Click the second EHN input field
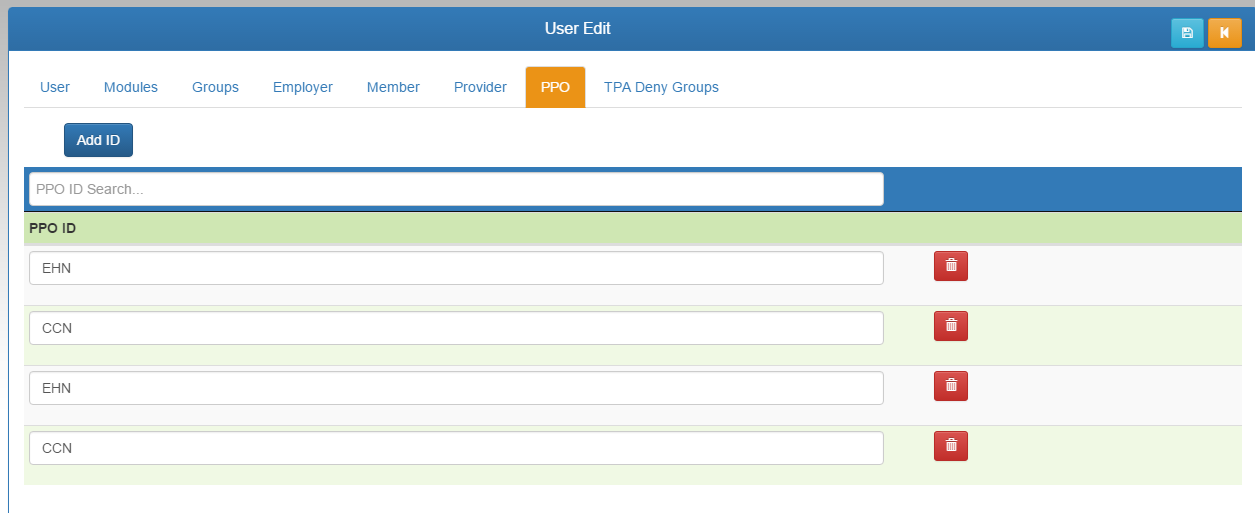This screenshot has height=513, width=1255. click(x=456, y=388)
